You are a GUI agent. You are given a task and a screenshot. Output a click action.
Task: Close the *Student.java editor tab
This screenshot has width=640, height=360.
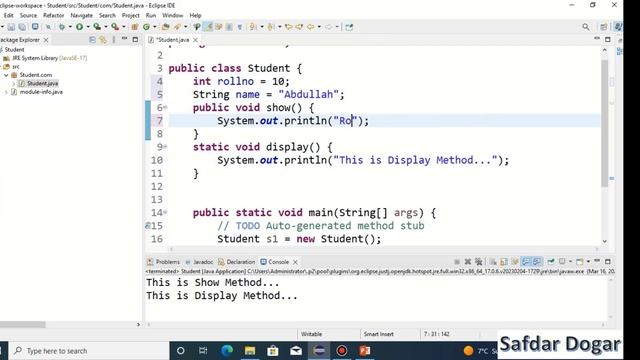point(196,40)
